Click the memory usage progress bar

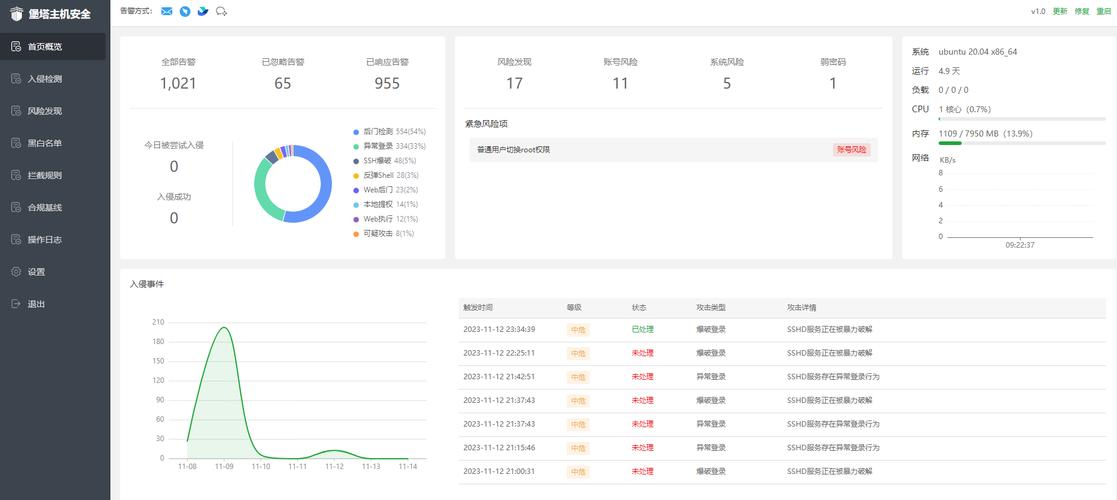click(1022, 143)
